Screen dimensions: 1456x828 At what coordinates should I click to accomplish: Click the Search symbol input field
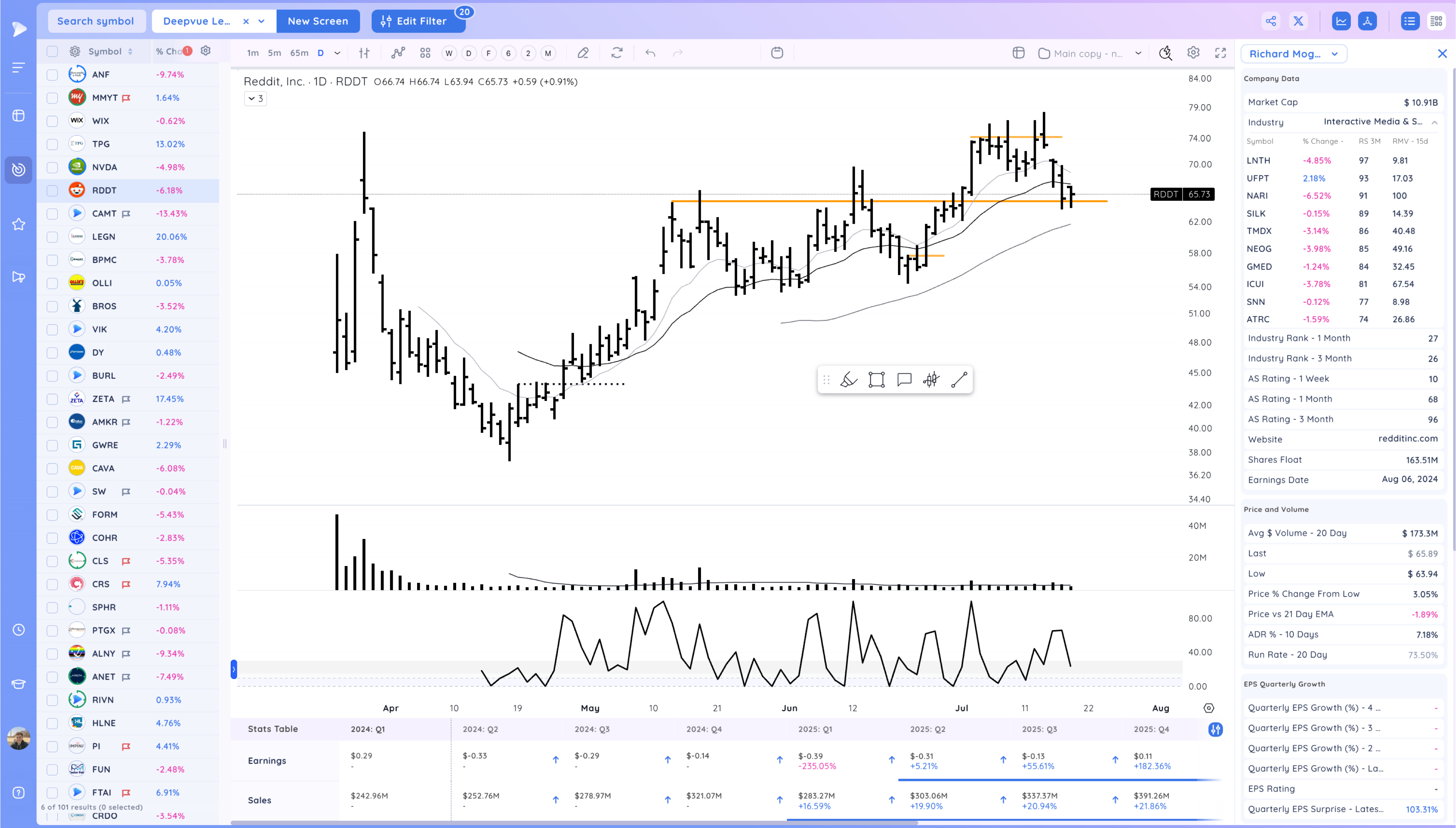pos(96,21)
